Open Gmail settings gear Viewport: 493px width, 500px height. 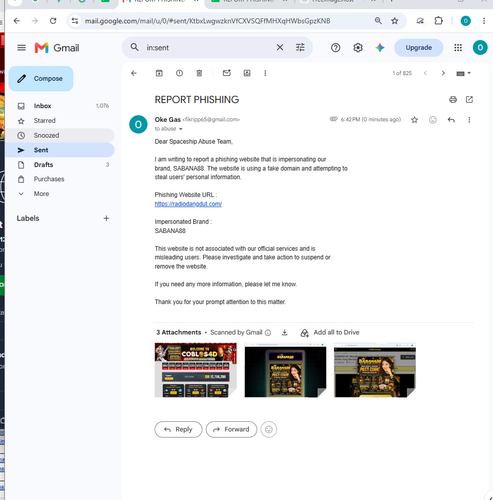click(358, 48)
